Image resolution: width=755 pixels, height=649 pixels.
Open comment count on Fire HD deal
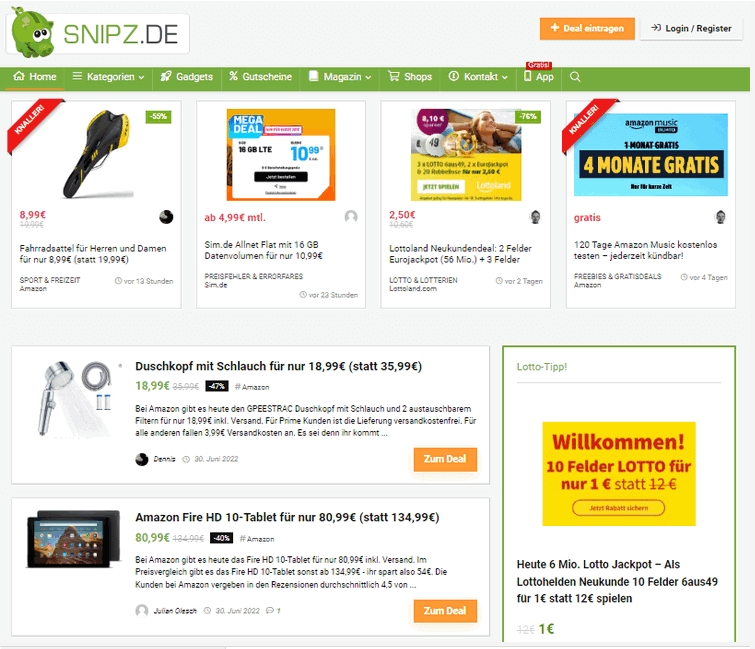273,610
